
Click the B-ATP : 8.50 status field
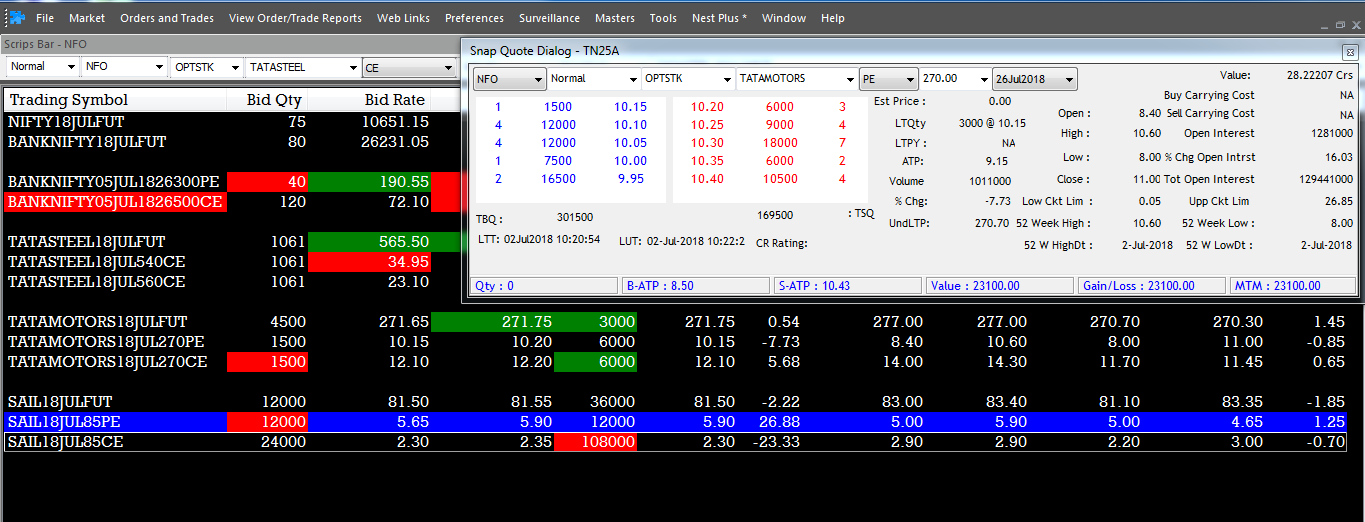tap(697, 286)
